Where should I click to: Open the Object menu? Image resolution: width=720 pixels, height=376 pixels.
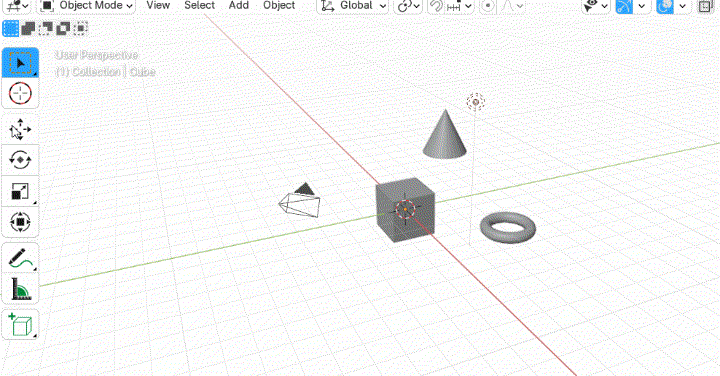[x=279, y=6]
